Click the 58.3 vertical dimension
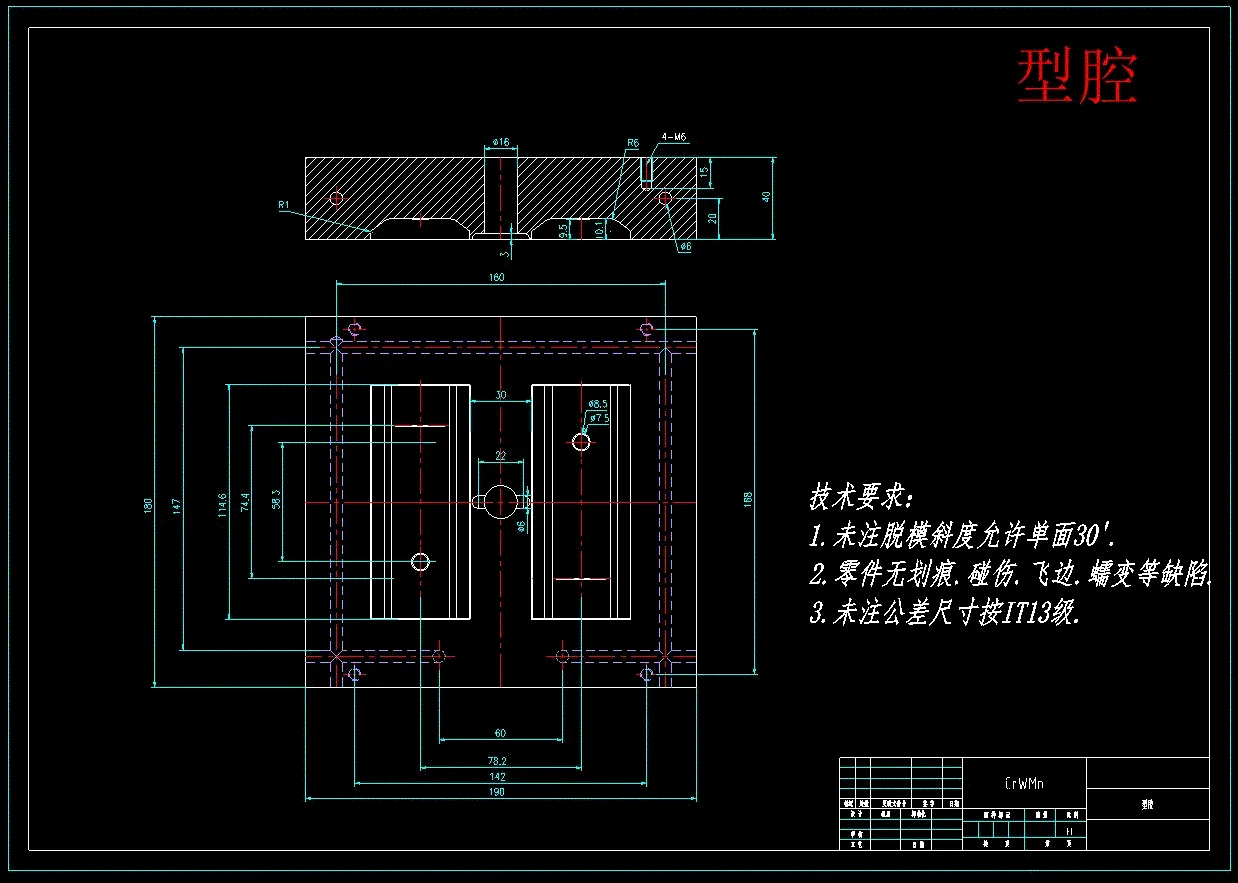The height and width of the screenshot is (883, 1238). point(275,499)
